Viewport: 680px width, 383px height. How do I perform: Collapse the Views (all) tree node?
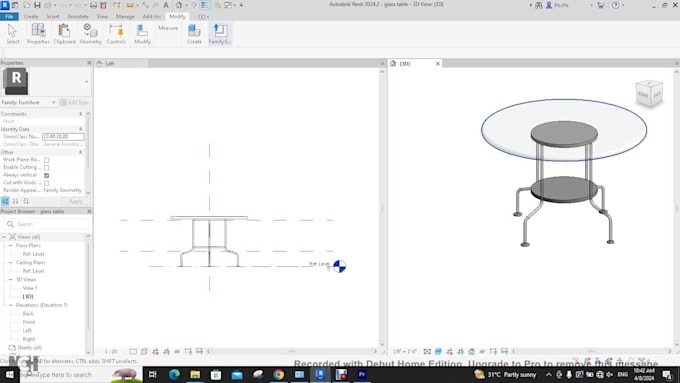[4, 237]
